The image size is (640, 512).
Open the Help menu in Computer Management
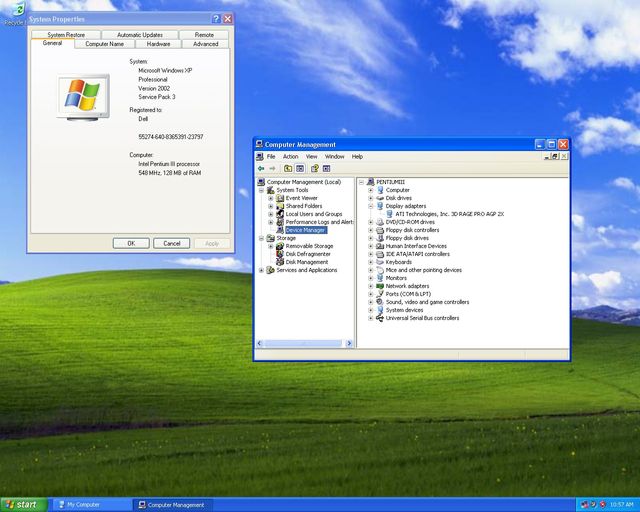click(x=357, y=156)
